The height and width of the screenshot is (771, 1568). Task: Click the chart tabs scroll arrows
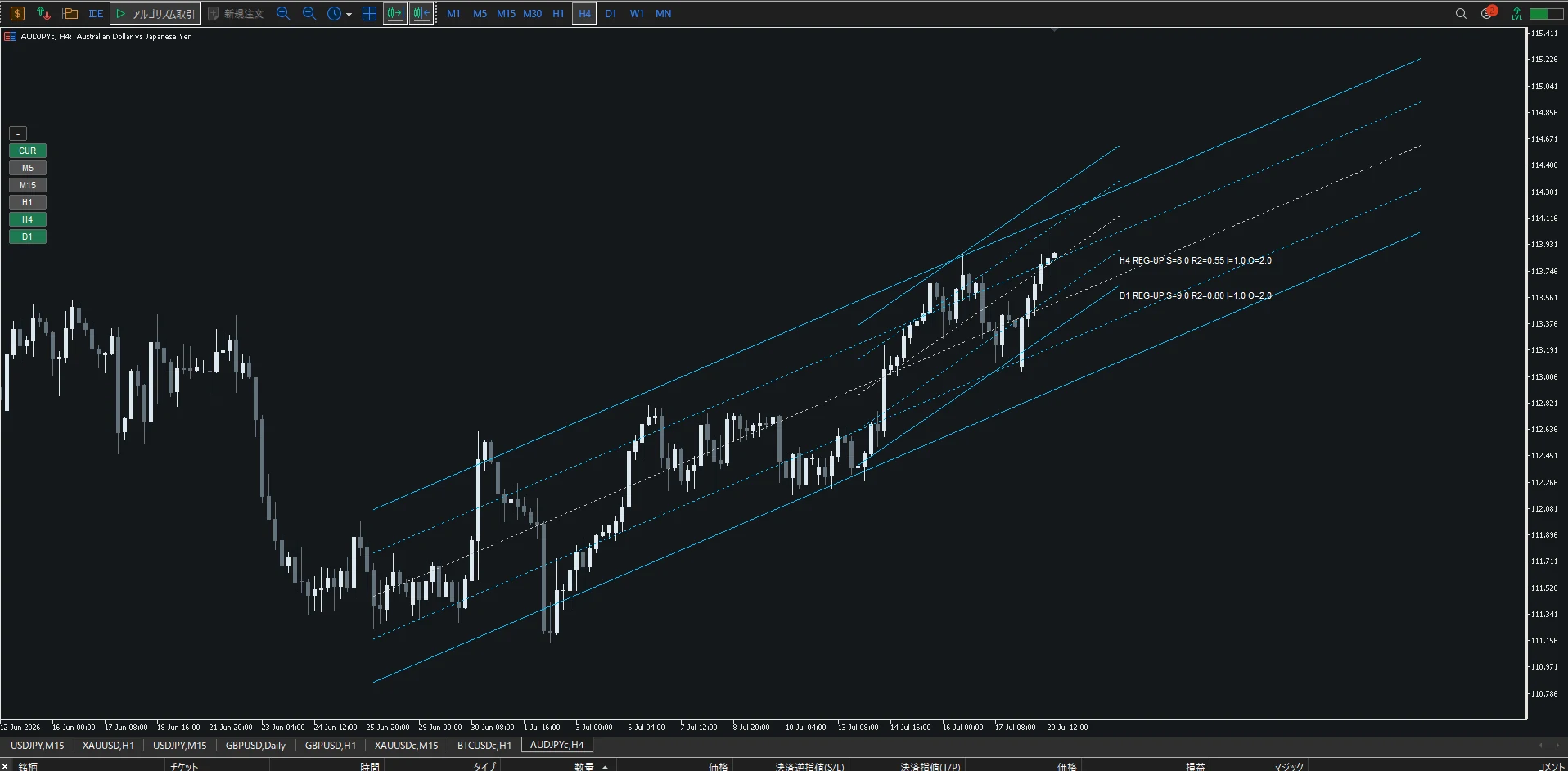1548,745
